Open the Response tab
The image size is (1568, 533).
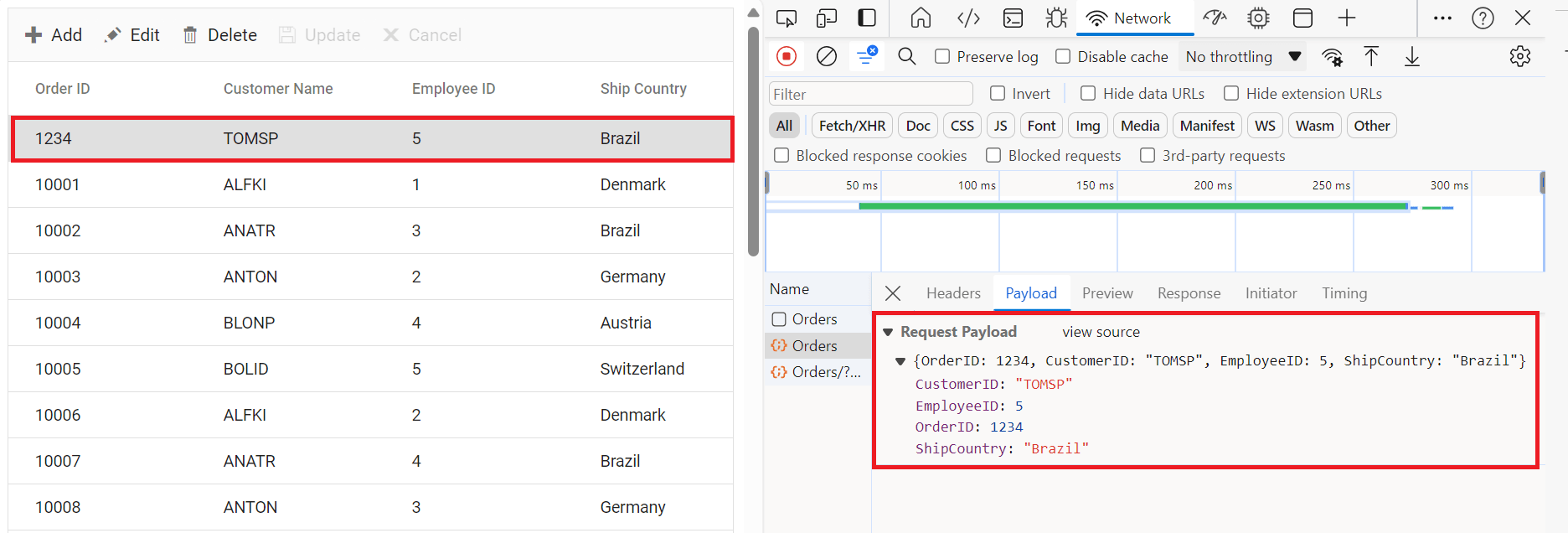coord(1189,293)
